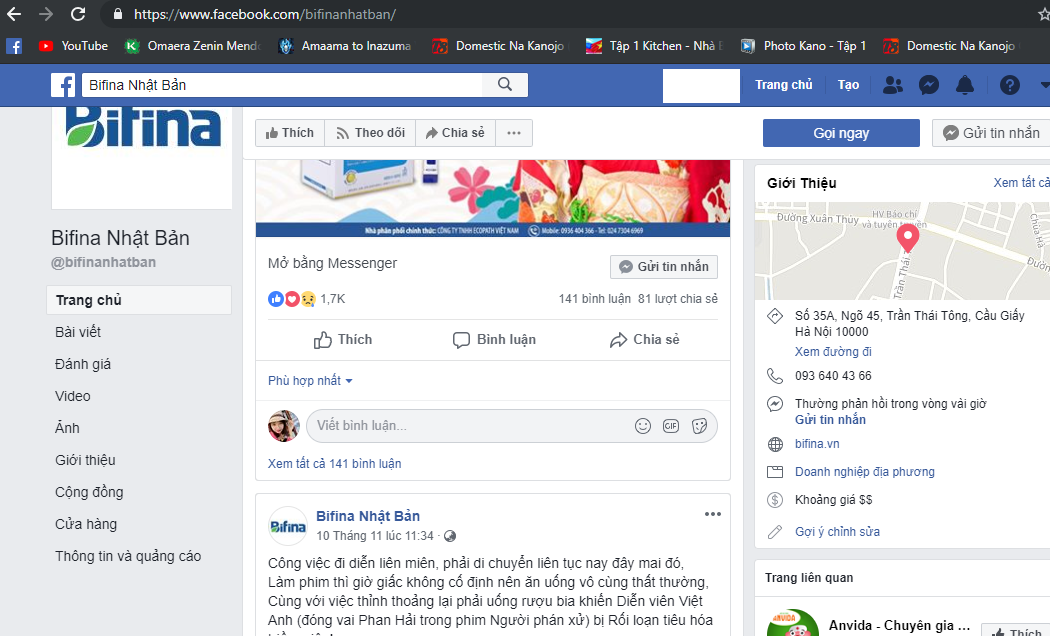Open the Messenger icon in header
Viewport: 1050px width, 636px height.
coord(929,85)
